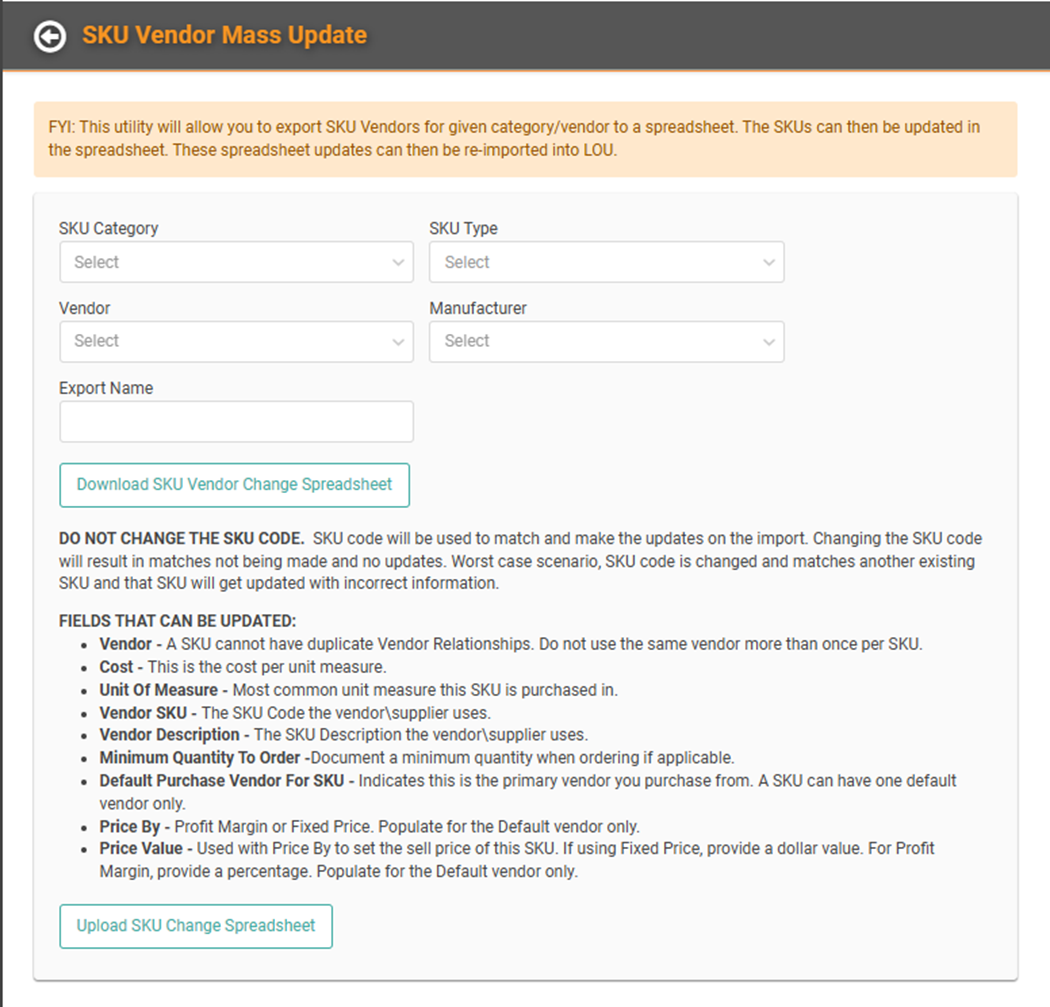Click the SKU Type field label

(463, 228)
